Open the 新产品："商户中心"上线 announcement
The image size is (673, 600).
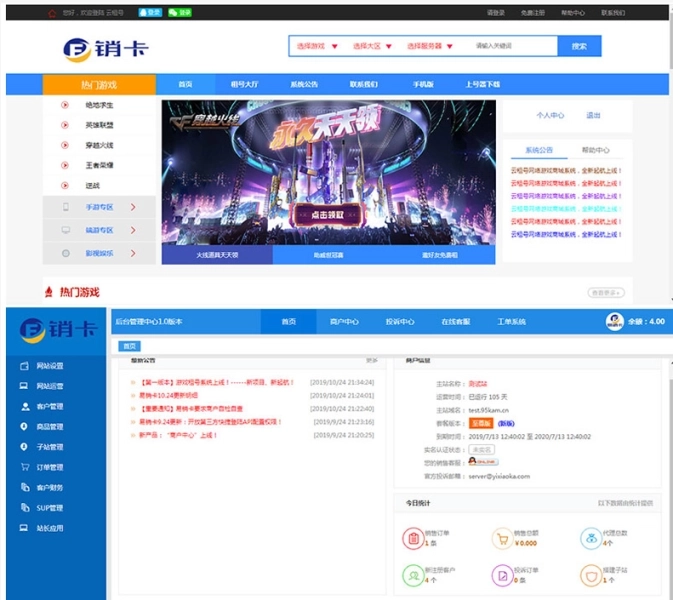[178, 435]
